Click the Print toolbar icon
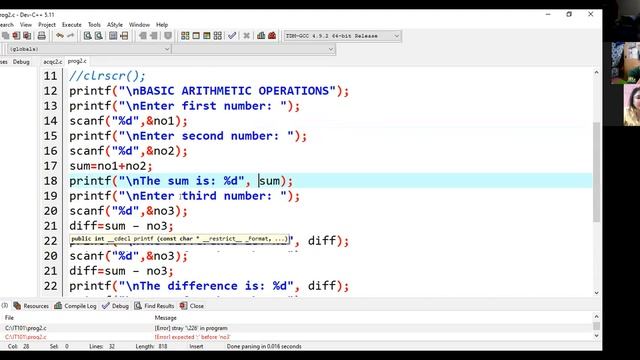This screenshot has height=360, width=640. coord(42,36)
